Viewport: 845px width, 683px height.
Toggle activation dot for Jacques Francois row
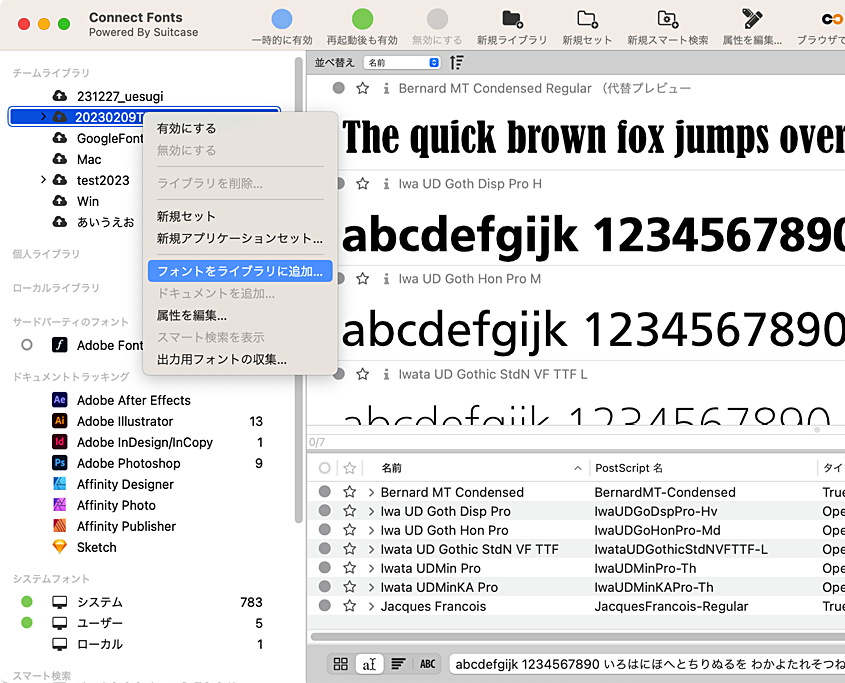pyautogui.click(x=324, y=605)
